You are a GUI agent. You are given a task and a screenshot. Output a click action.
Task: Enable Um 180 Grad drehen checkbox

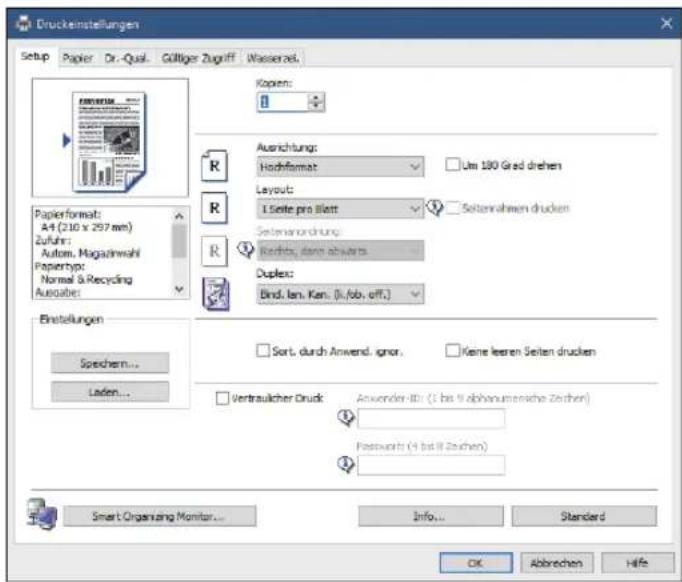[452, 165]
